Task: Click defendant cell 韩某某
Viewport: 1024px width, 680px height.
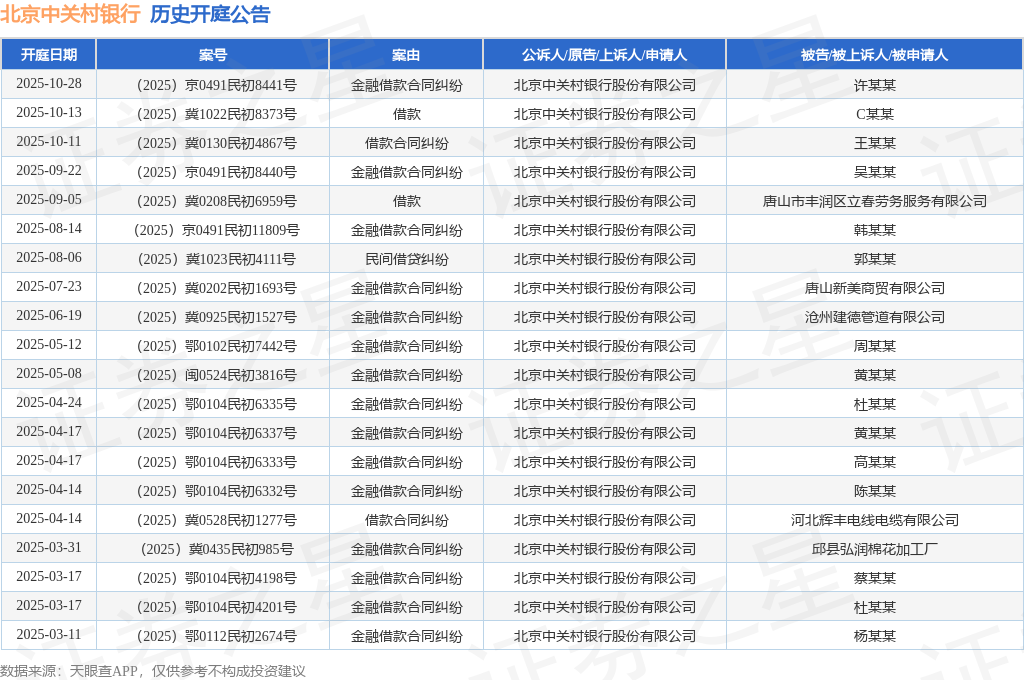Action: tap(874, 230)
